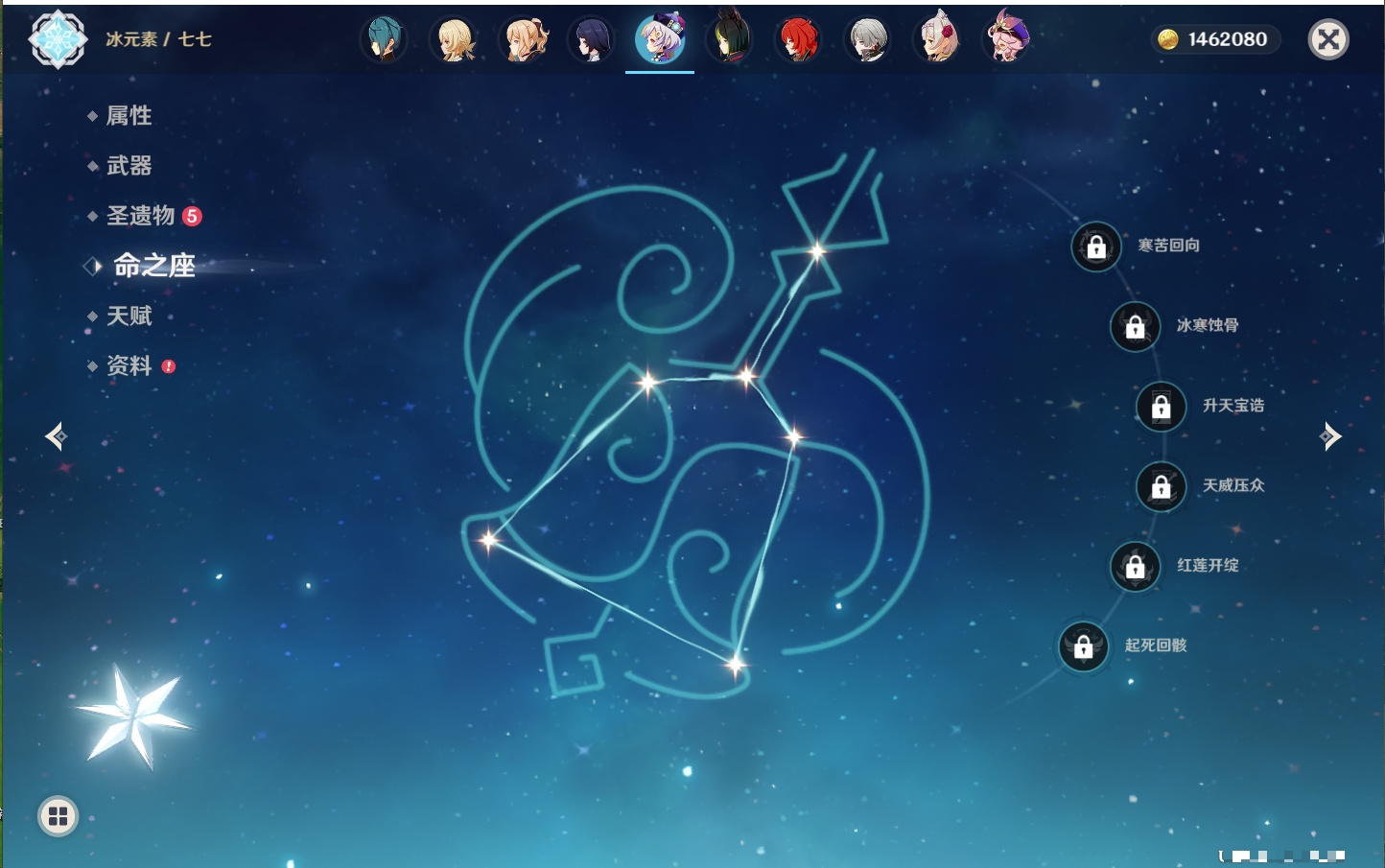Image resolution: width=1385 pixels, height=868 pixels.
Task: Go to previous character with left arrow
Action: [x=56, y=436]
